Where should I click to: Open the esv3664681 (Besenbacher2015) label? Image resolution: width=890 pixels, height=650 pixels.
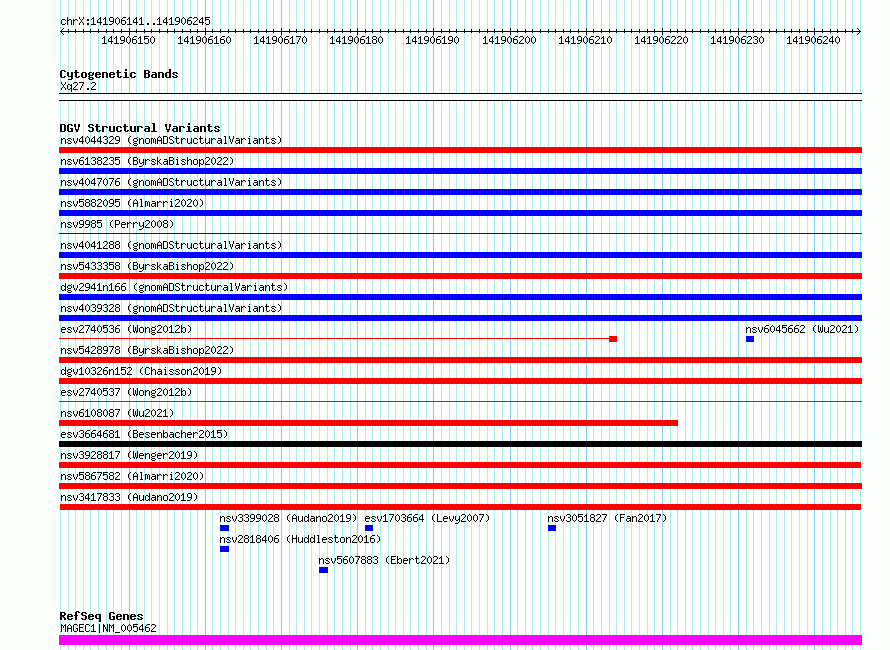tap(144, 434)
